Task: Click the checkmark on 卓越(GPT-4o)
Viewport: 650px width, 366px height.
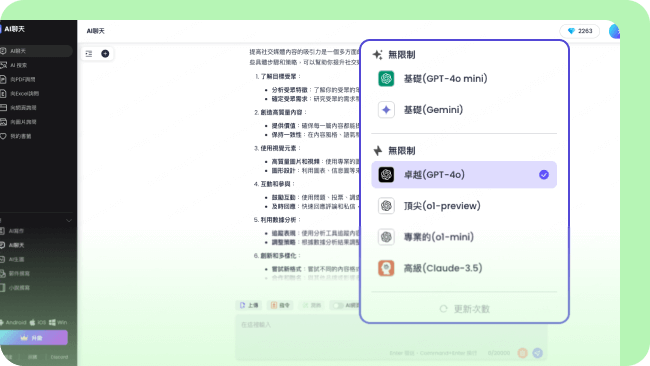Action: tap(544, 175)
